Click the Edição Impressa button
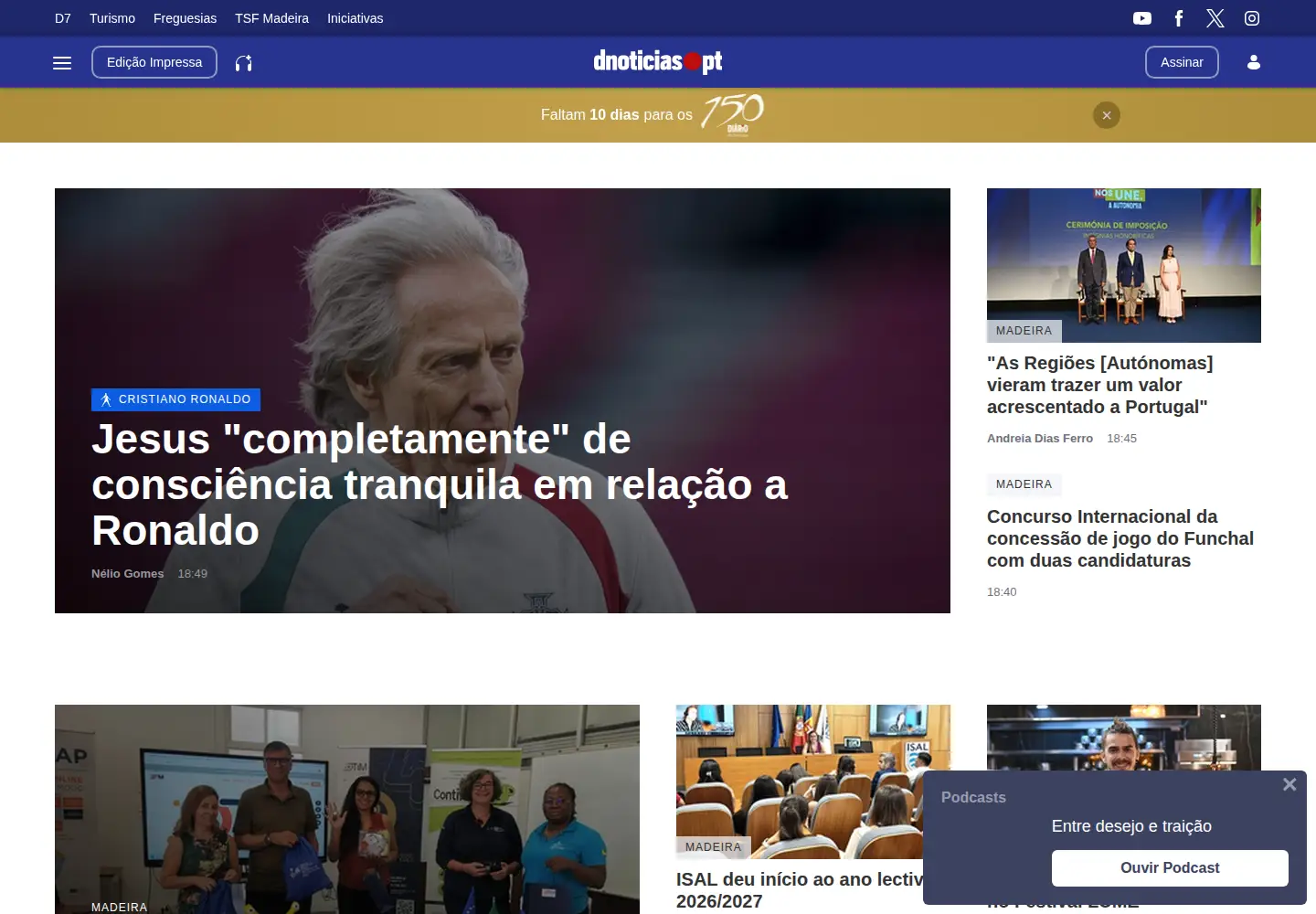Viewport: 1316px width, 914px height. (x=154, y=62)
